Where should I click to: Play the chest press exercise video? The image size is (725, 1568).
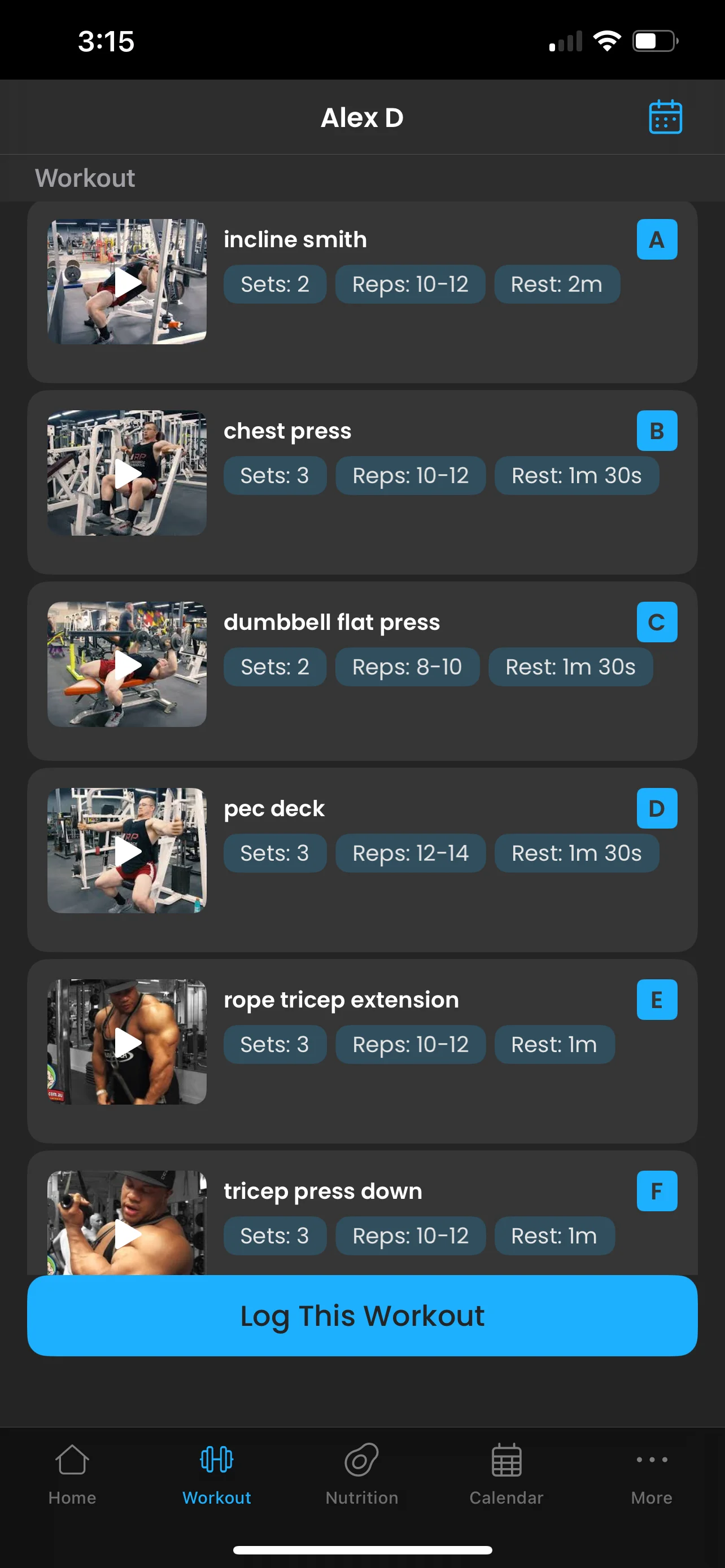click(x=127, y=473)
